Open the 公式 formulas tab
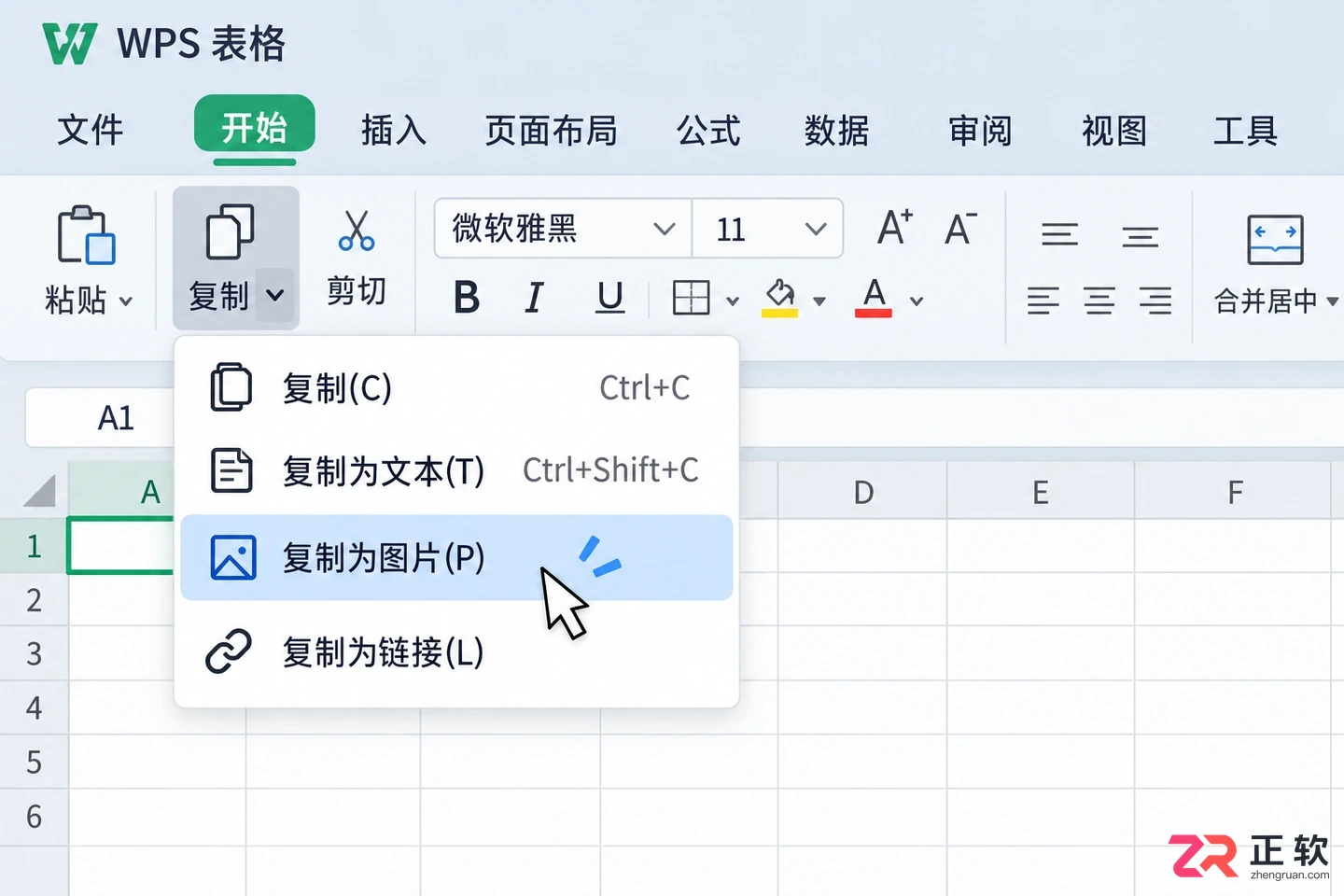1344x896 pixels. pos(708,131)
